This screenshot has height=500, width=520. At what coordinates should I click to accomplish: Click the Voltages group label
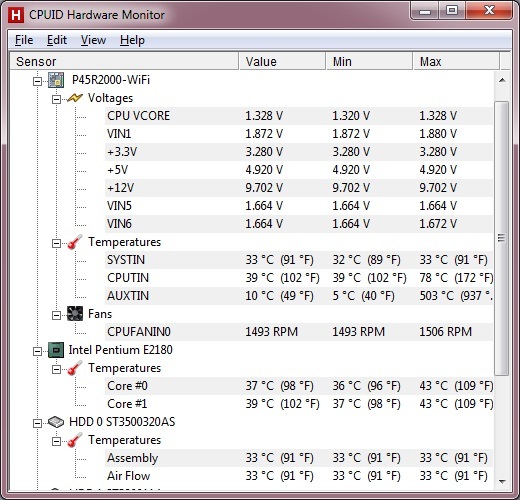point(110,98)
